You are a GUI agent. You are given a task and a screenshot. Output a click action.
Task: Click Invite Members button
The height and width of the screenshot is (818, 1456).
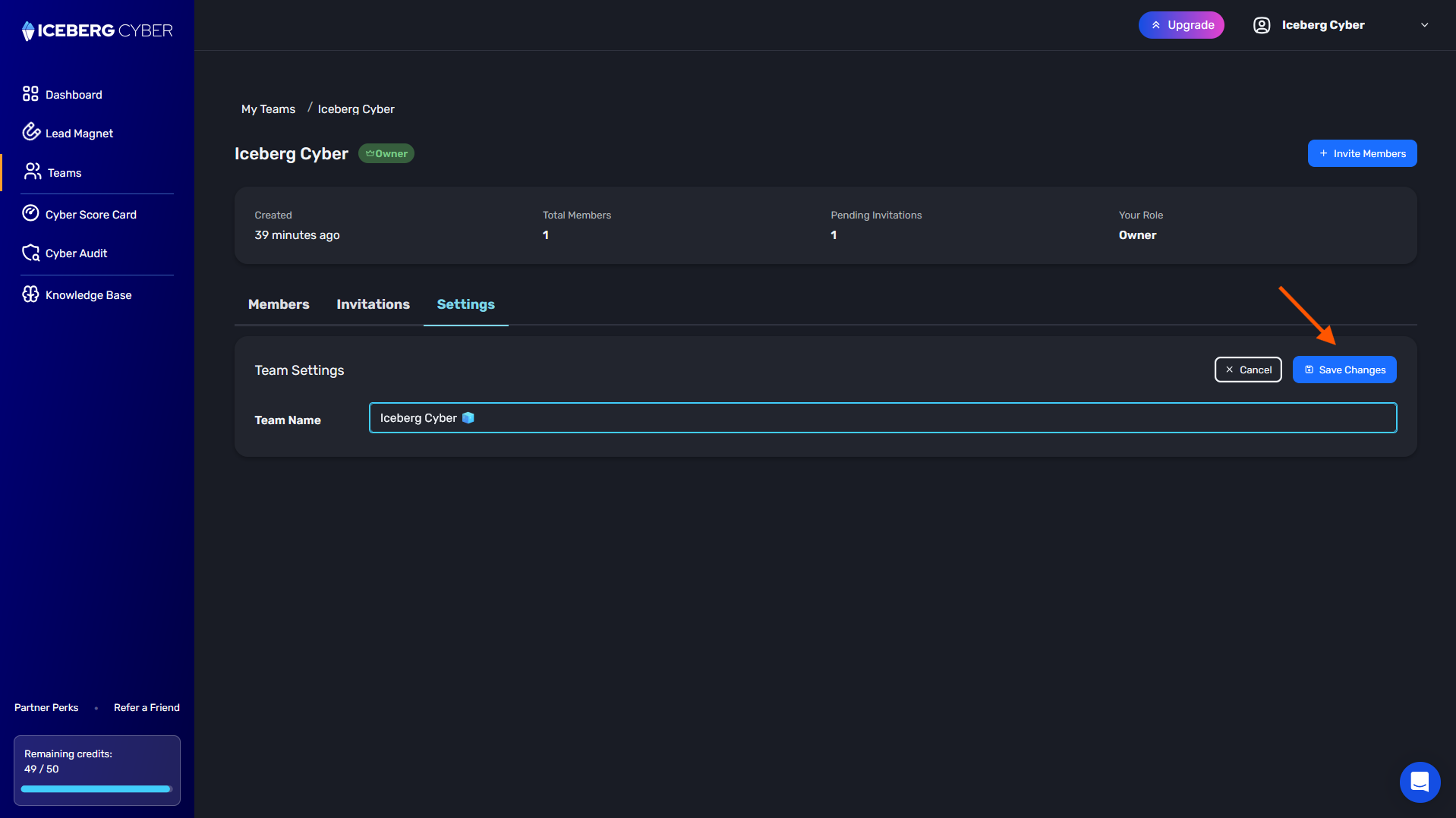coord(1362,153)
